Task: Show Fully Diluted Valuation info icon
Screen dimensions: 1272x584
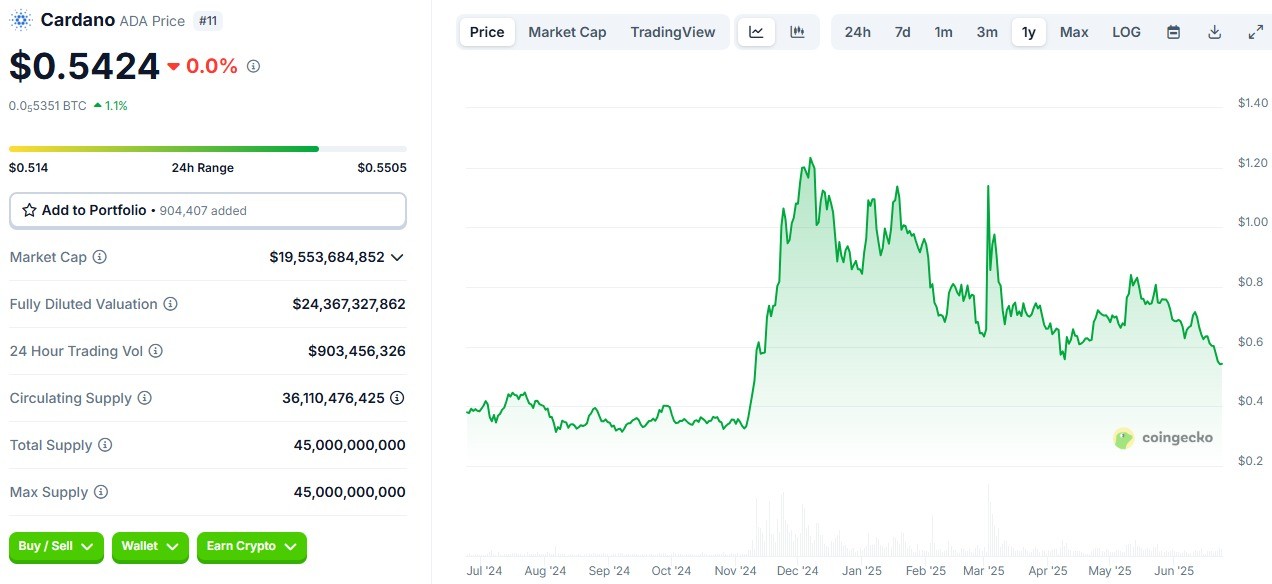Action: [x=171, y=304]
